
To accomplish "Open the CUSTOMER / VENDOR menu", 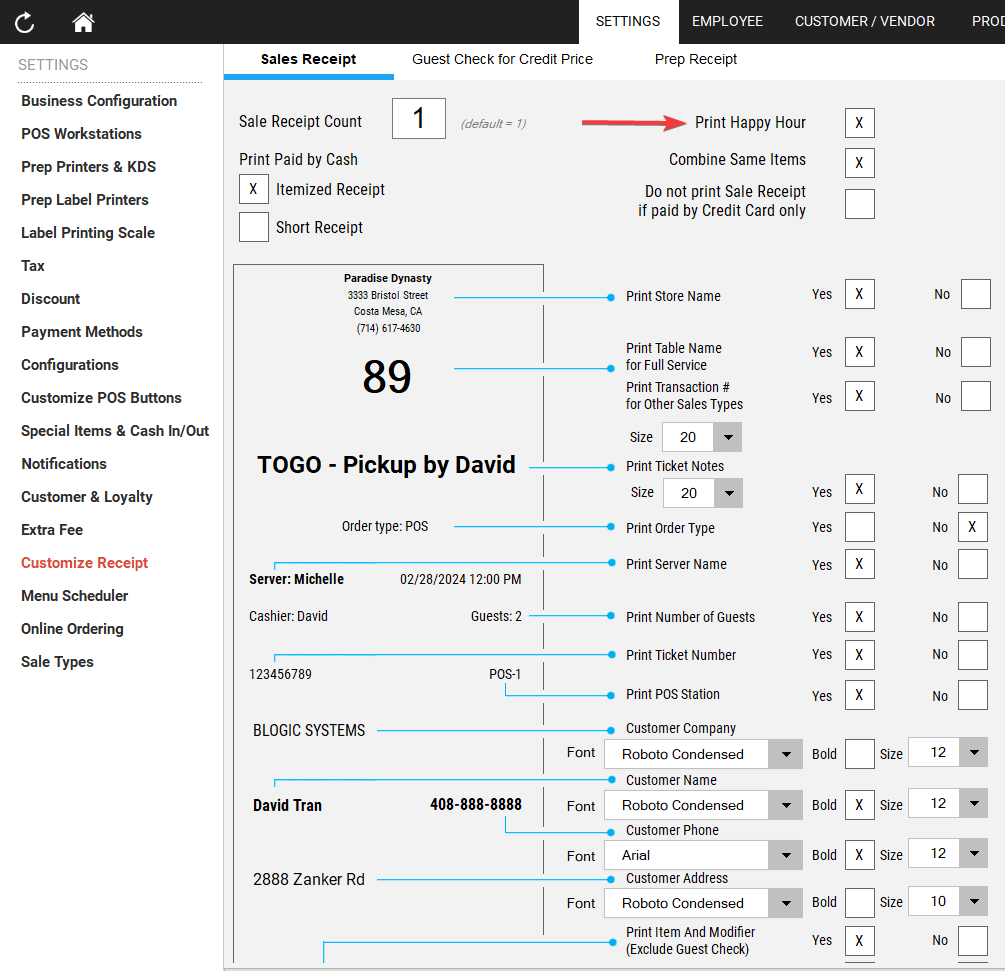I will point(865,21).
